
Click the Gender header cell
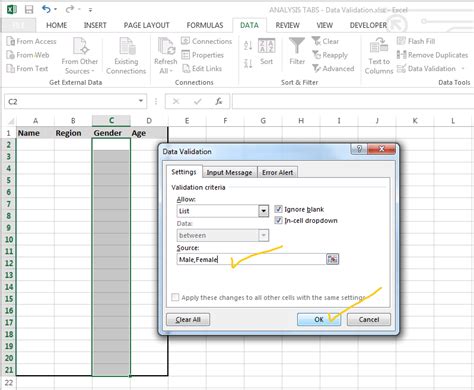click(x=111, y=133)
